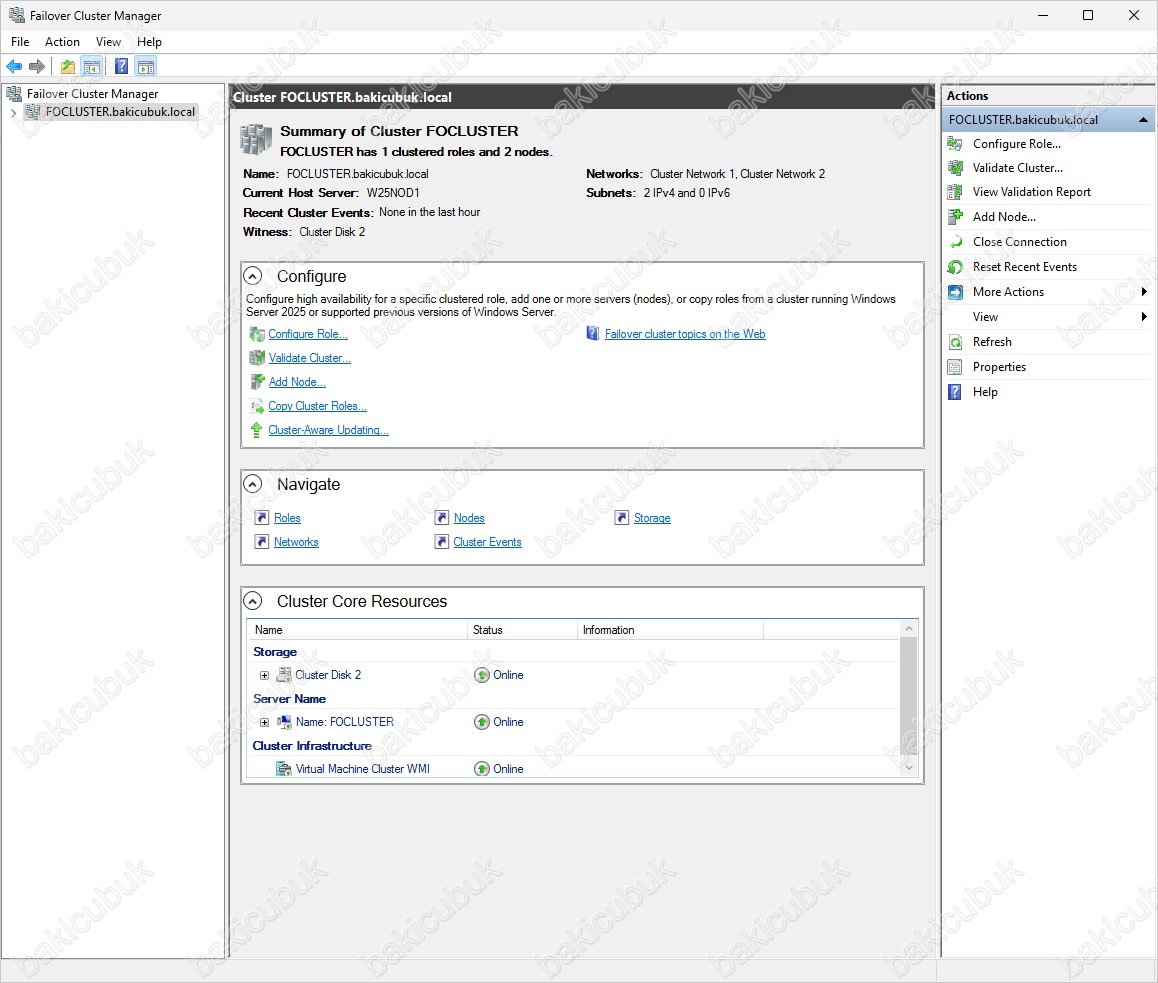Open the More Actions submenu arrow
This screenshot has height=983, width=1158.
pos(1144,292)
